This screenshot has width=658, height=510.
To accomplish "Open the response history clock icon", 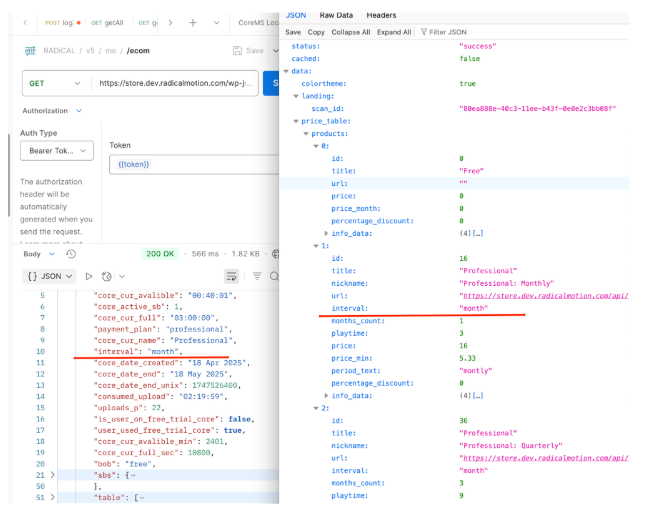I will 71,254.
